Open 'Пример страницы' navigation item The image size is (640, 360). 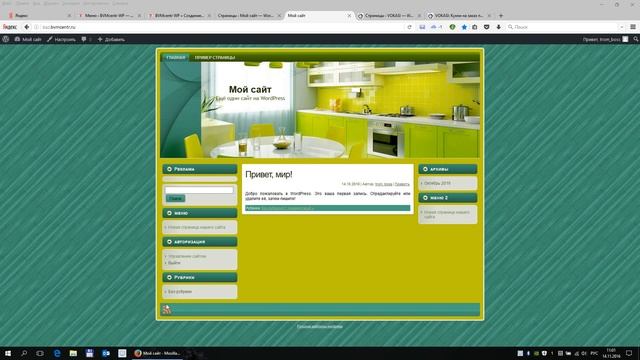215,58
